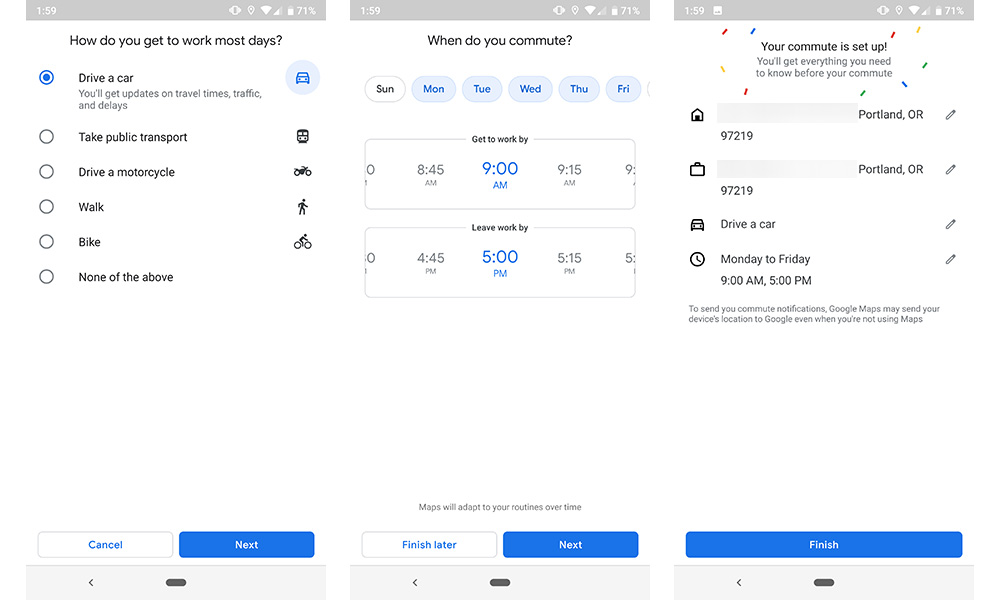1000x600 pixels.
Task: Toggle the Fri day chip
Action: (x=623, y=89)
